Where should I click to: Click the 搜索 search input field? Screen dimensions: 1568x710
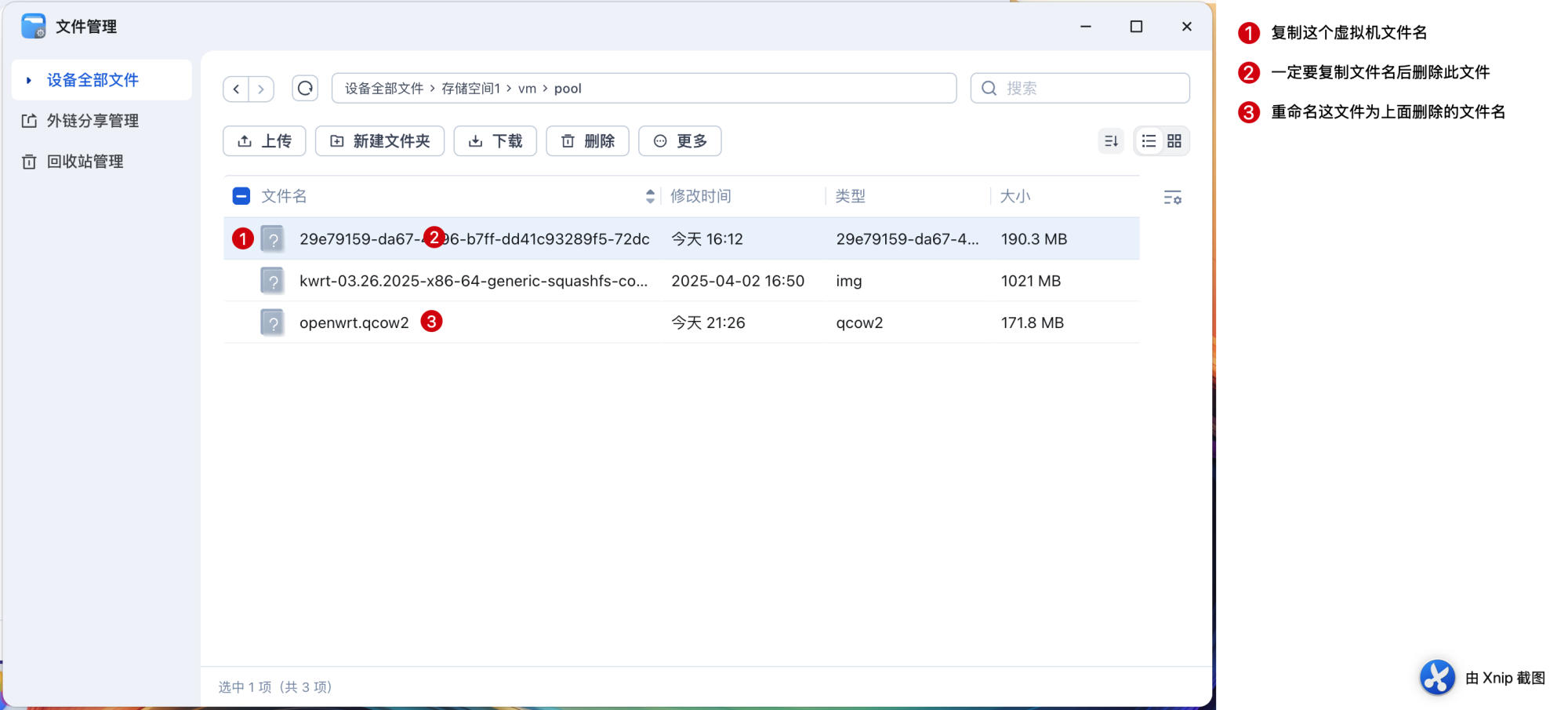1090,89
